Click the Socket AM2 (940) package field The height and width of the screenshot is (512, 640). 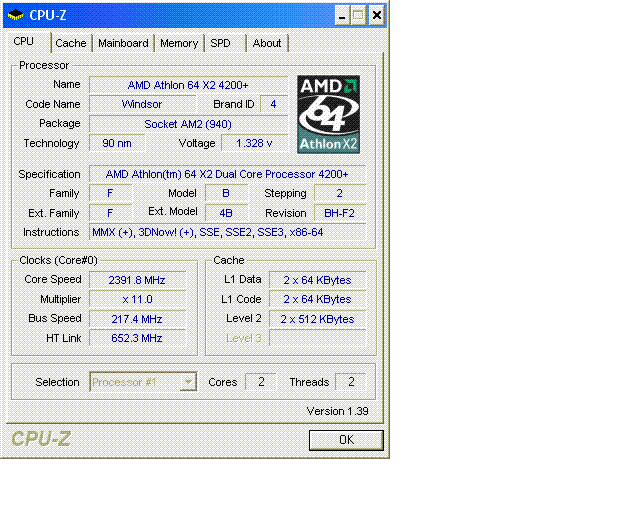[188, 124]
